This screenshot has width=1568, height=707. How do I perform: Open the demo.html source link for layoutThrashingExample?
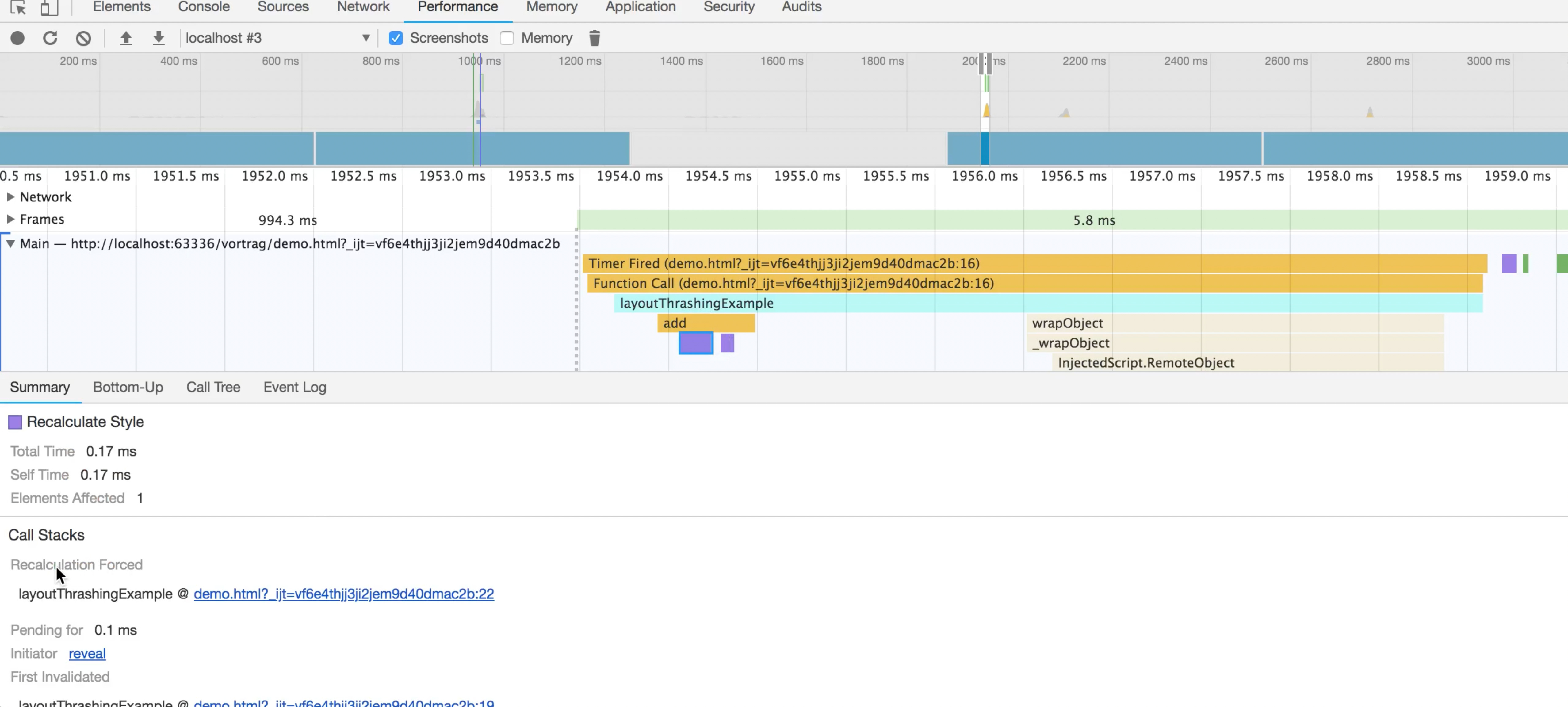pos(344,594)
